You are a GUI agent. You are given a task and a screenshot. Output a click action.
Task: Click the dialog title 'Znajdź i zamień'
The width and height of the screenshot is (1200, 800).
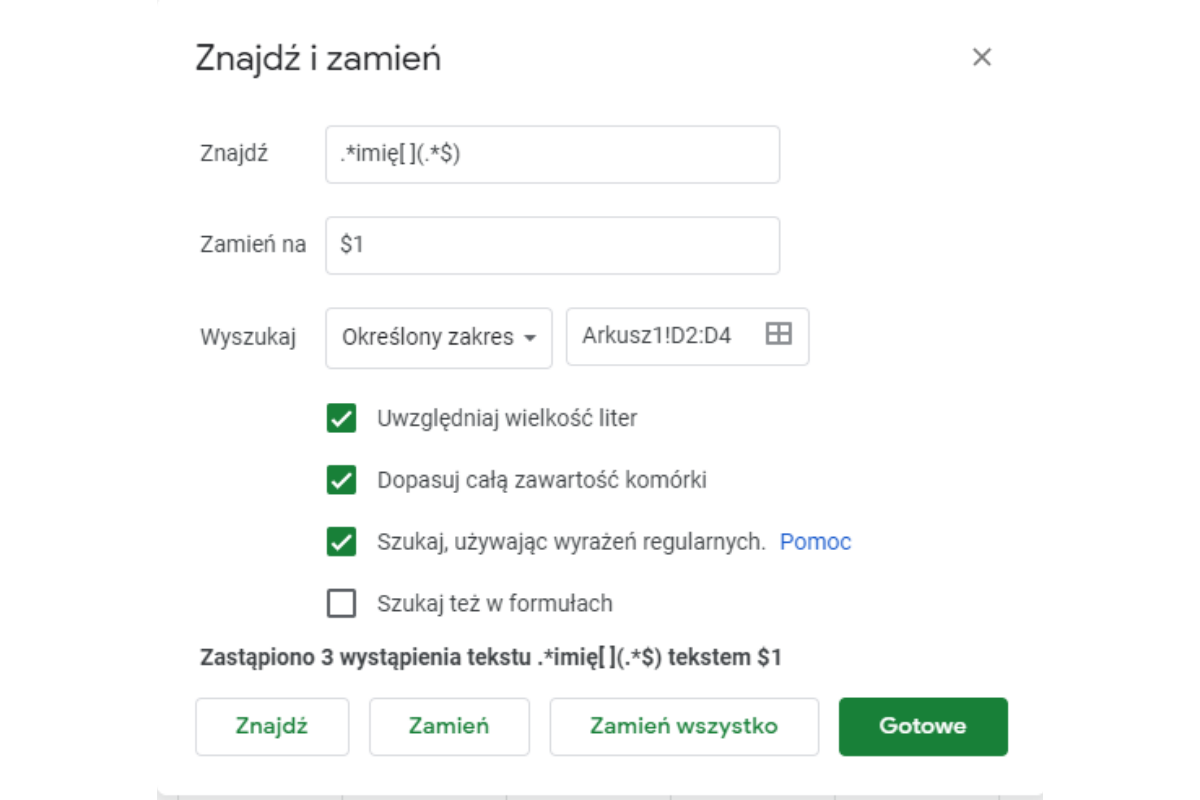(x=318, y=58)
